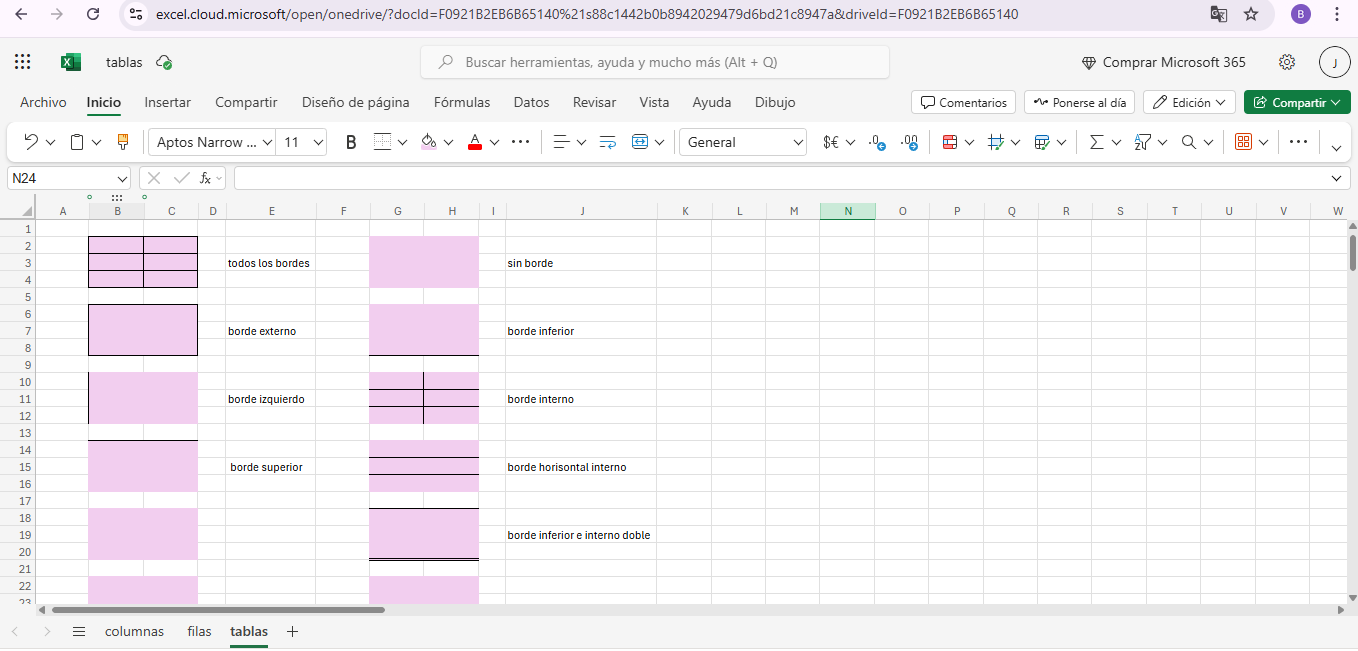Switch to the filas sheet tab
This screenshot has width=1358, height=651.
pos(199,631)
